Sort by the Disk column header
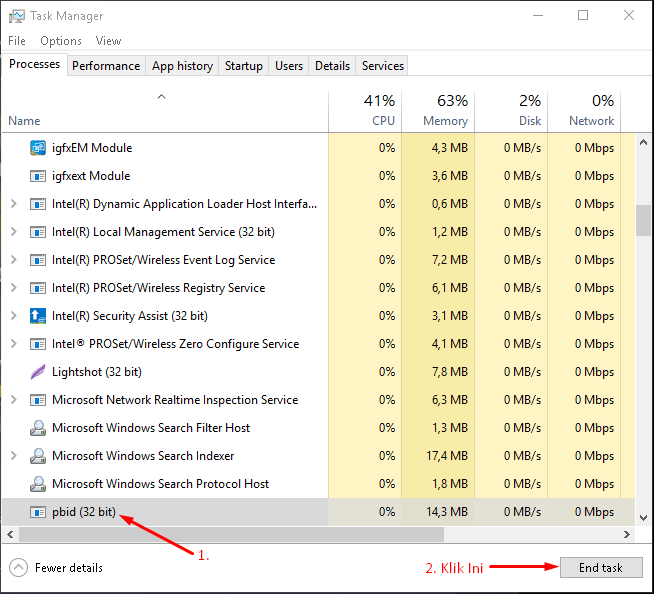 pos(511,112)
